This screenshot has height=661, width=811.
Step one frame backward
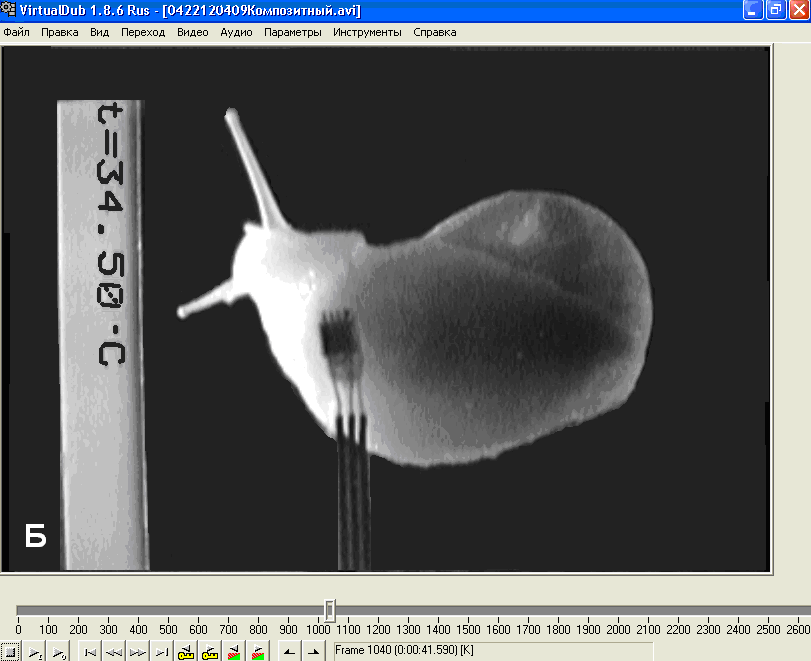[114, 652]
